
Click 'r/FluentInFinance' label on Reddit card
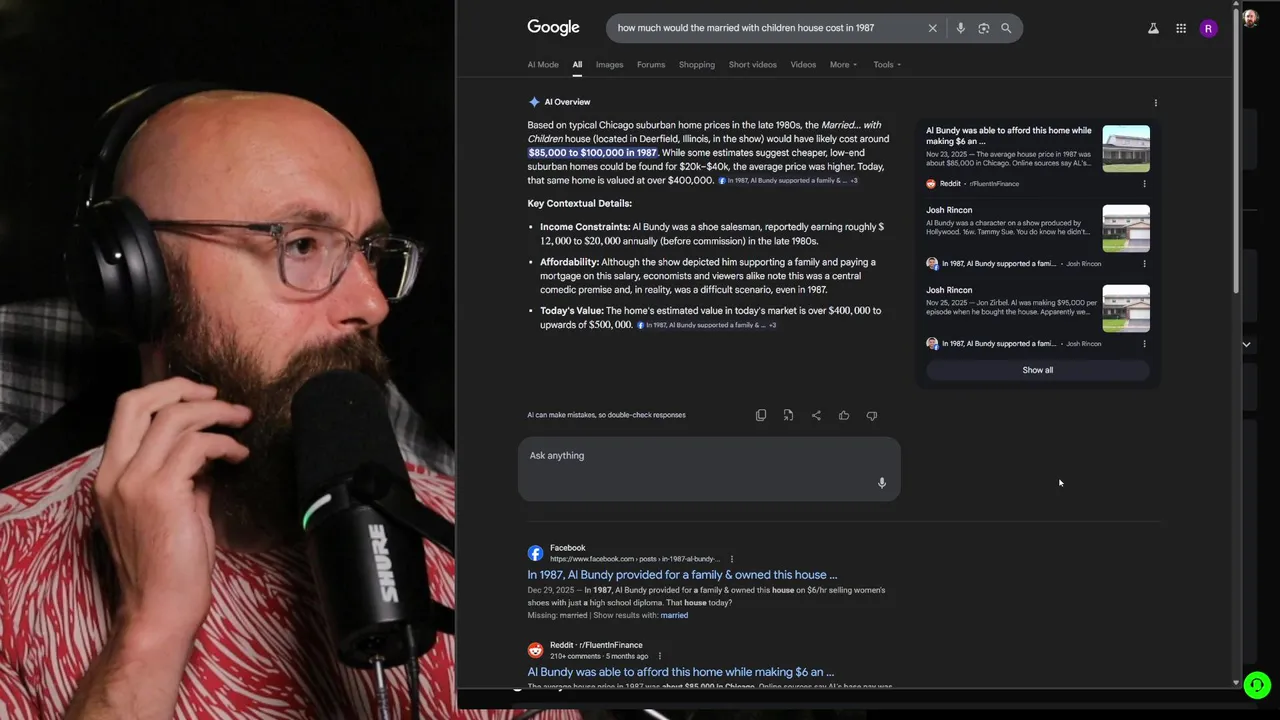pyautogui.click(x=993, y=184)
